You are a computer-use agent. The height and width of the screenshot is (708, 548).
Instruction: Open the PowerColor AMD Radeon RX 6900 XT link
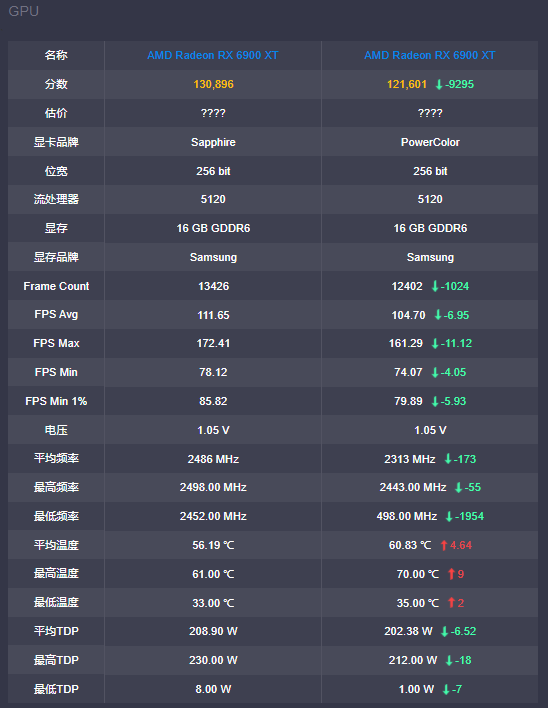point(430,55)
